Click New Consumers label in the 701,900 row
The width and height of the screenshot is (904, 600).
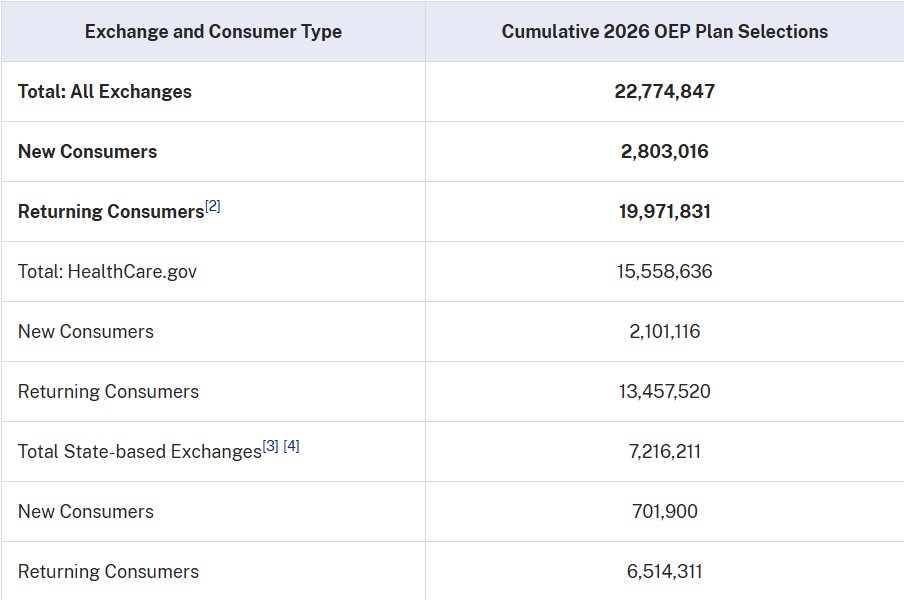[86, 512]
